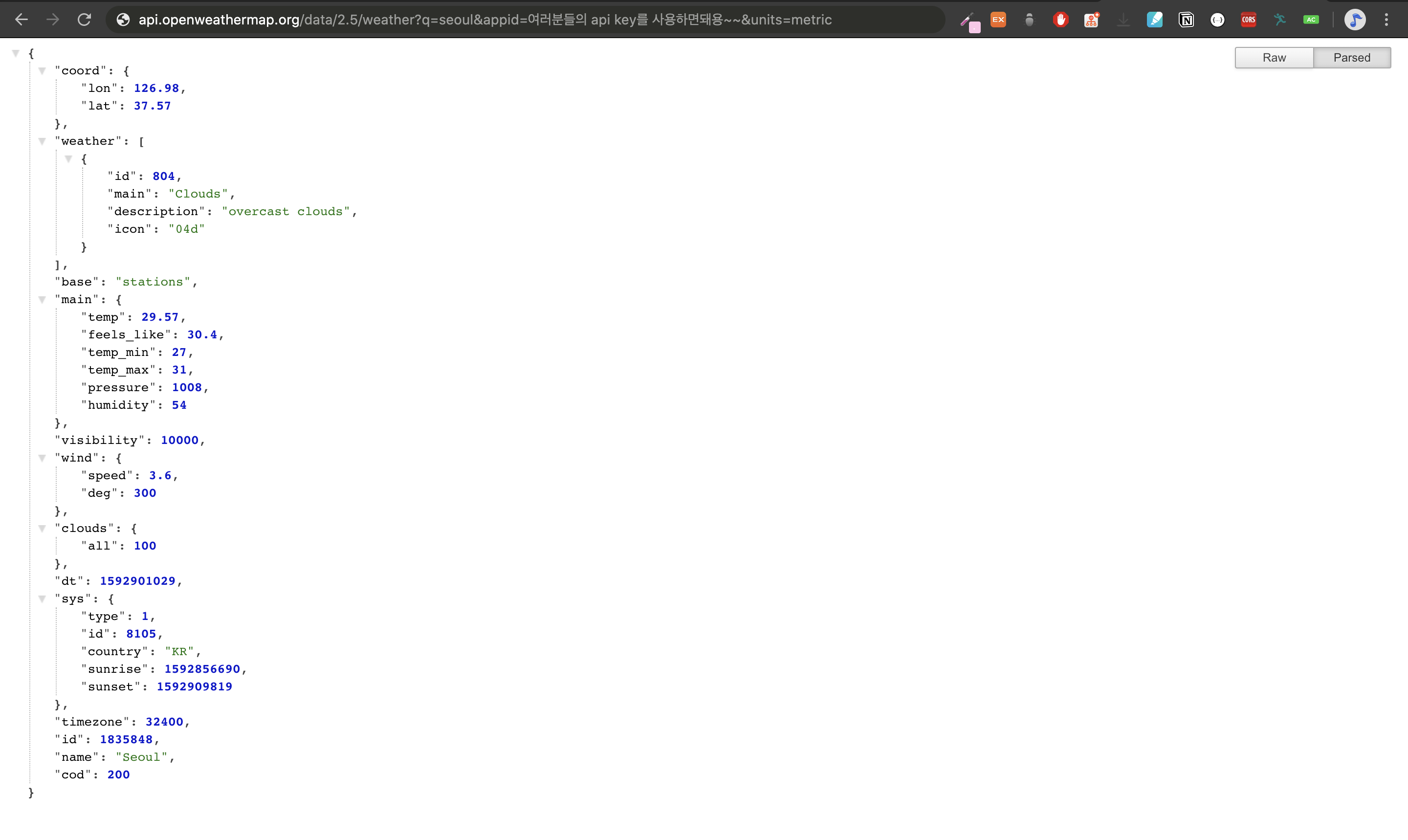Open the JSON viewer braces extension icon
Screen dimensions: 1408x840
coord(1217,20)
